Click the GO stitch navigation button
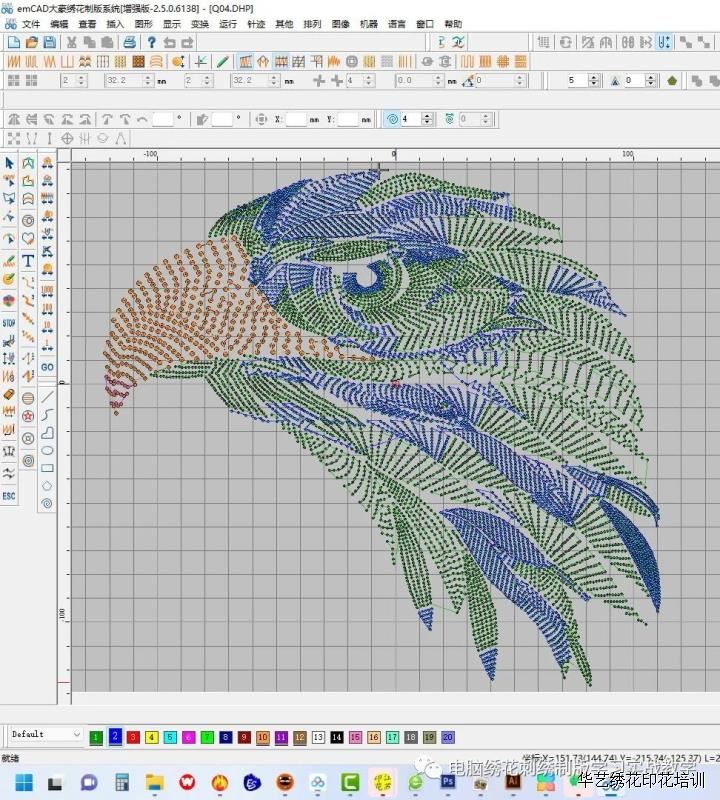 click(47, 367)
